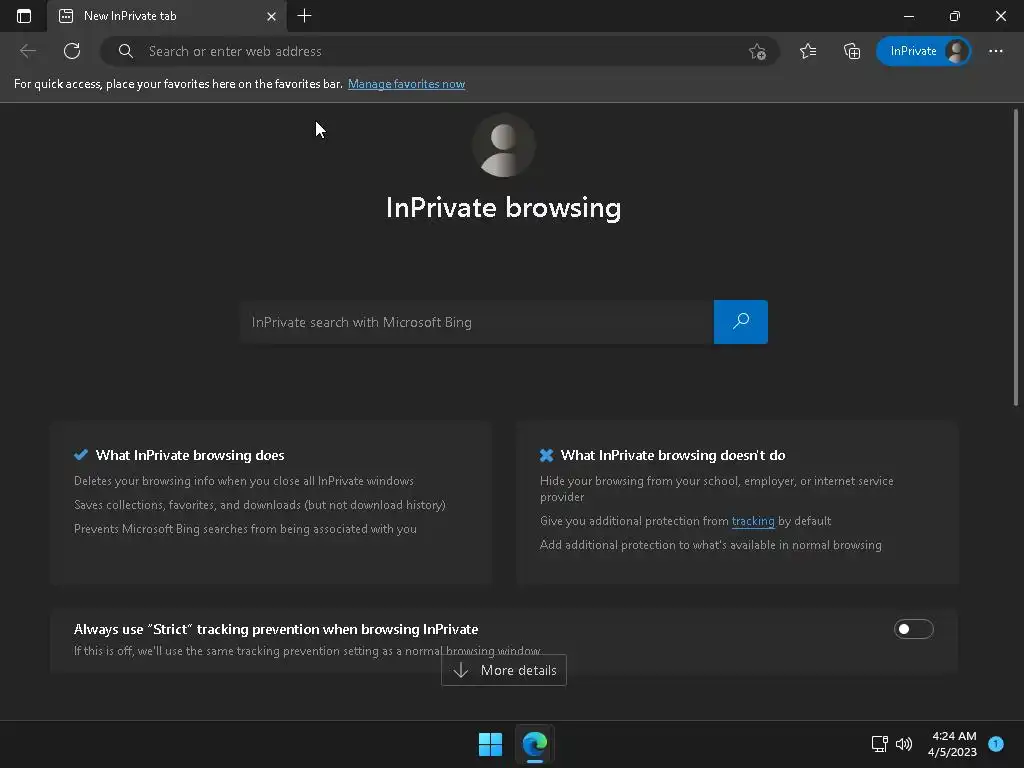Click the page vertical scrollbar

[x=1016, y=258]
